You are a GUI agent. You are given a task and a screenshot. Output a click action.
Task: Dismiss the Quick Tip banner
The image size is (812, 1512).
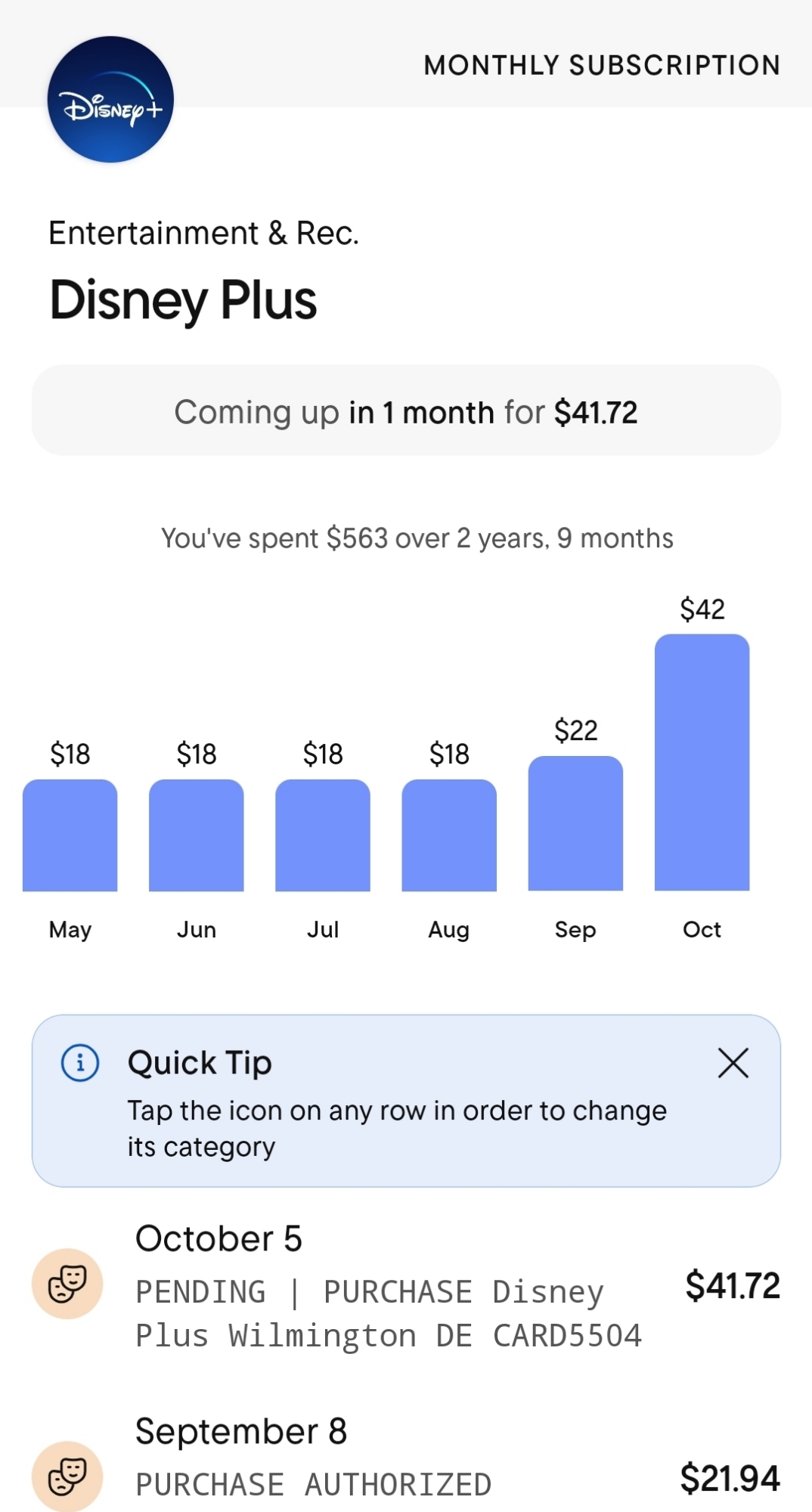click(x=733, y=1063)
